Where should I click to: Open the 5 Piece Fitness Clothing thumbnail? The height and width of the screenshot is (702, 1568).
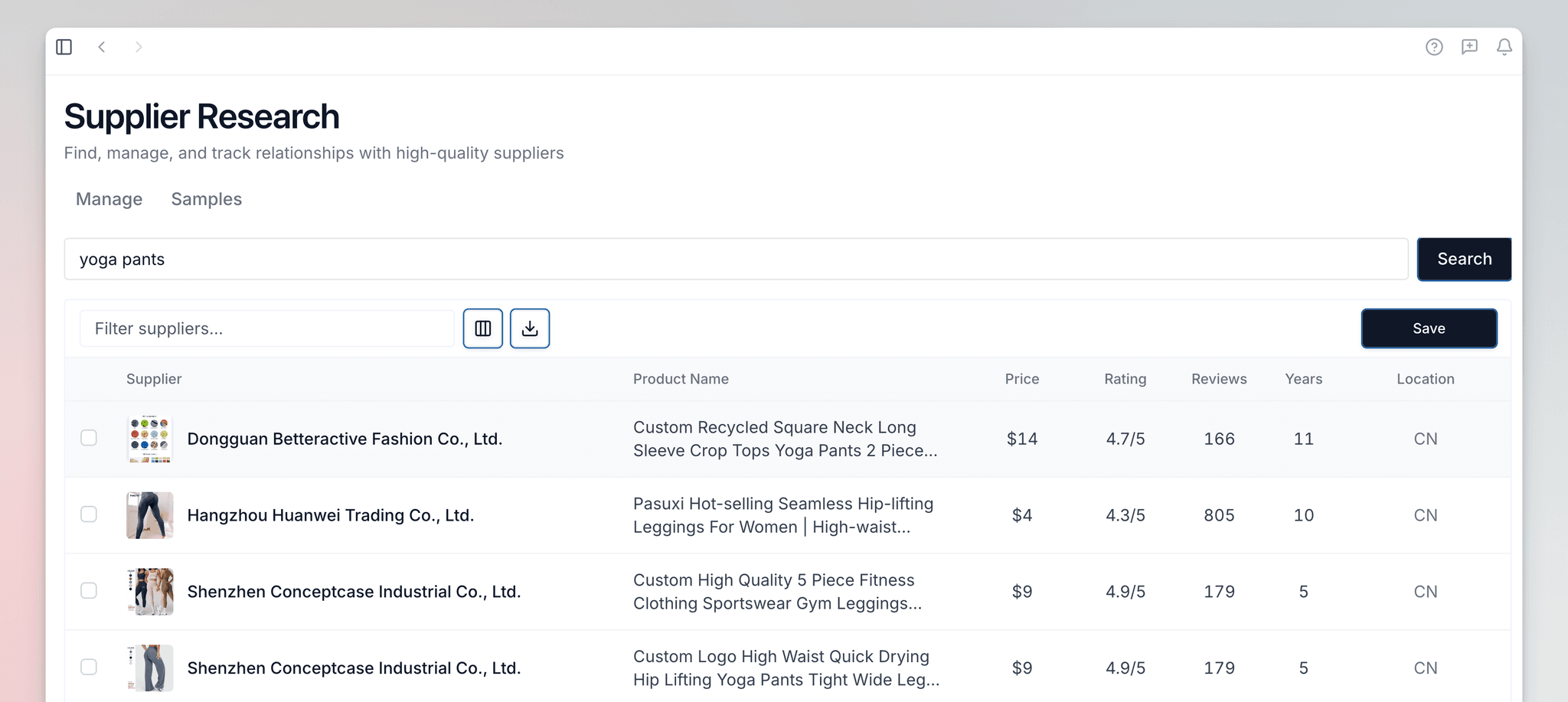coord(150,592)
